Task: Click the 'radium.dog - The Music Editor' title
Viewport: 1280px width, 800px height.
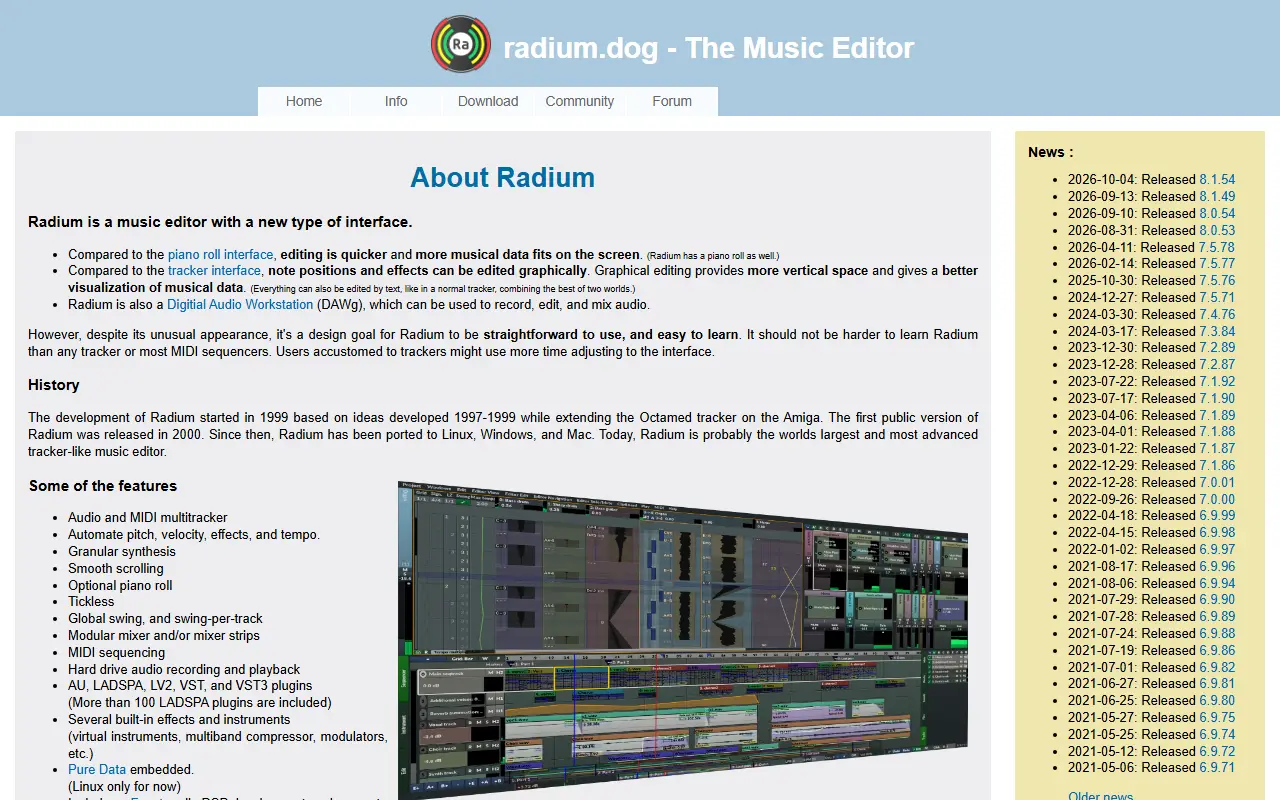Action: point(709,48)
